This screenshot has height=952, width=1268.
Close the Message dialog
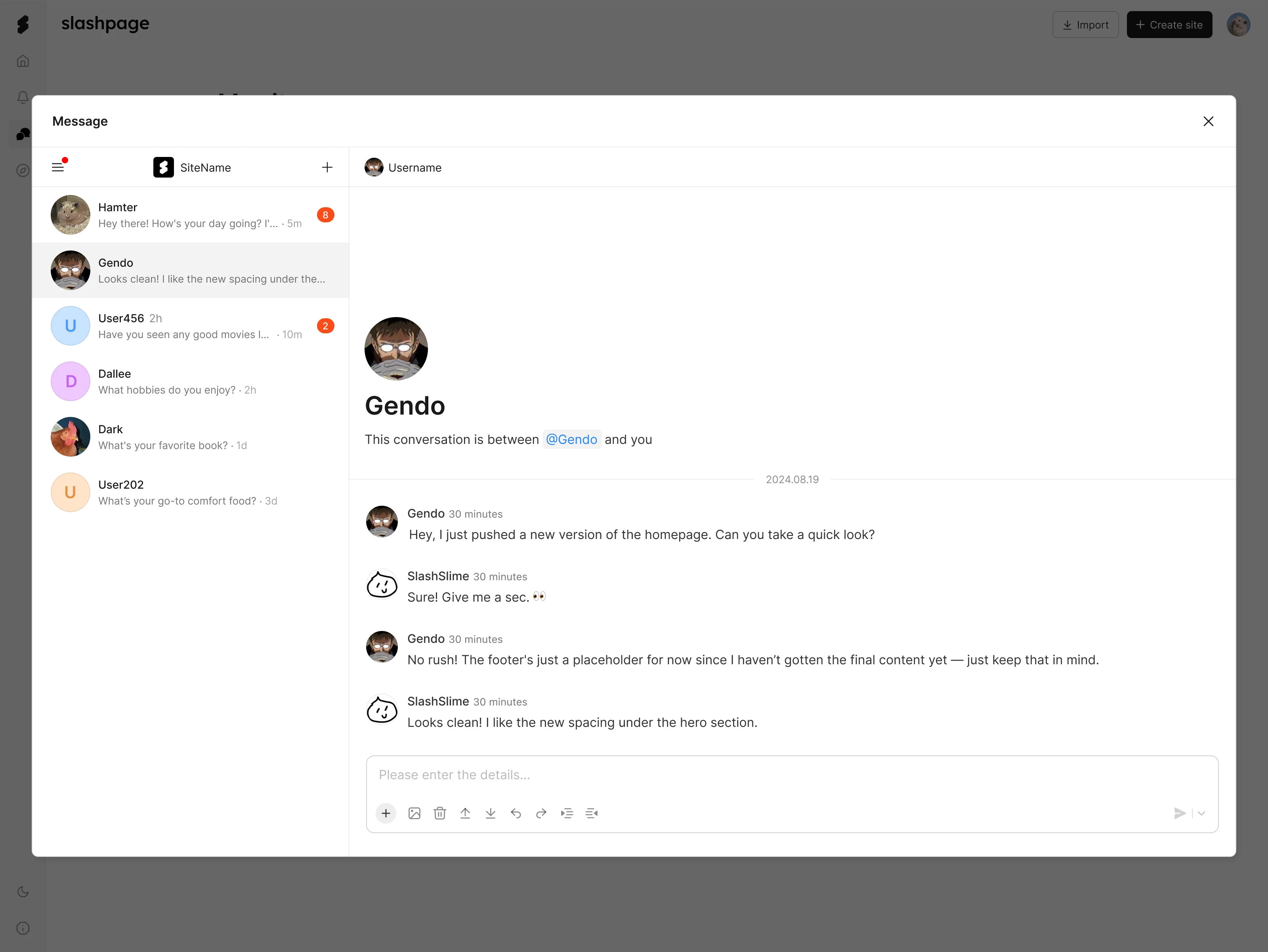[x=1209, y=121]
